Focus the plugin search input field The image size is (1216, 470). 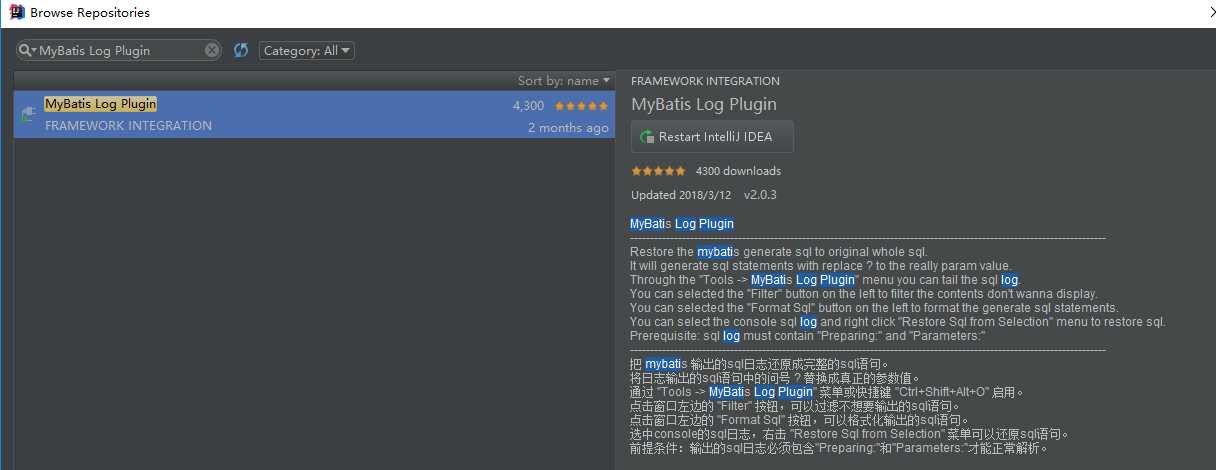(x=120, y=50)
